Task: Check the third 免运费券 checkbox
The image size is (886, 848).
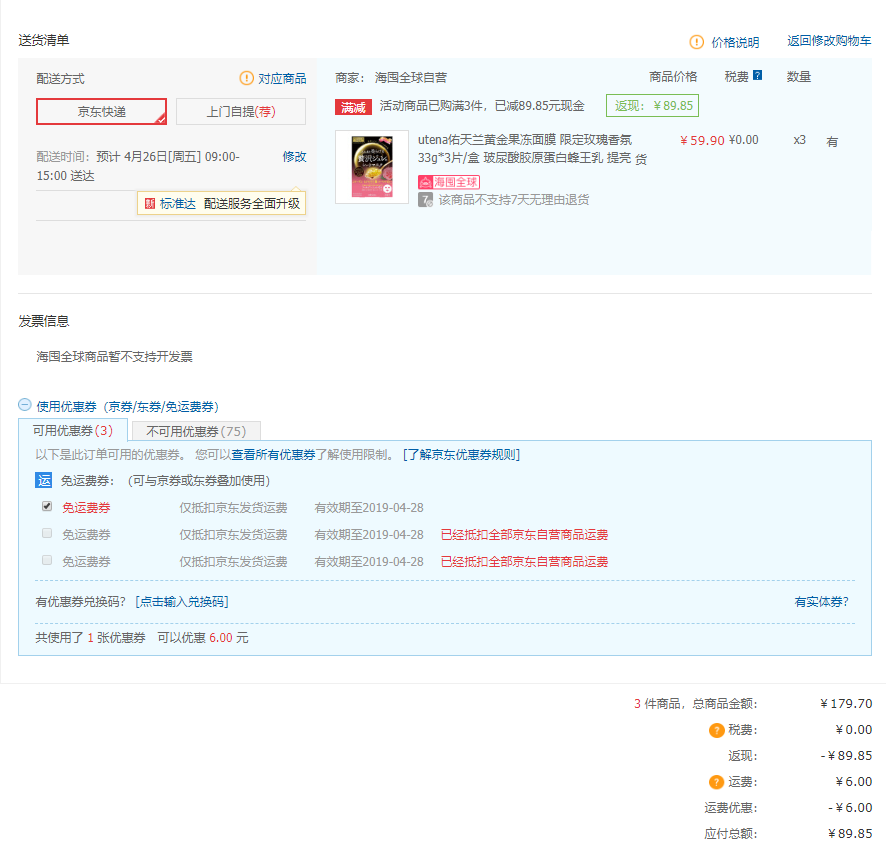Action: click(x=47, y=560)
